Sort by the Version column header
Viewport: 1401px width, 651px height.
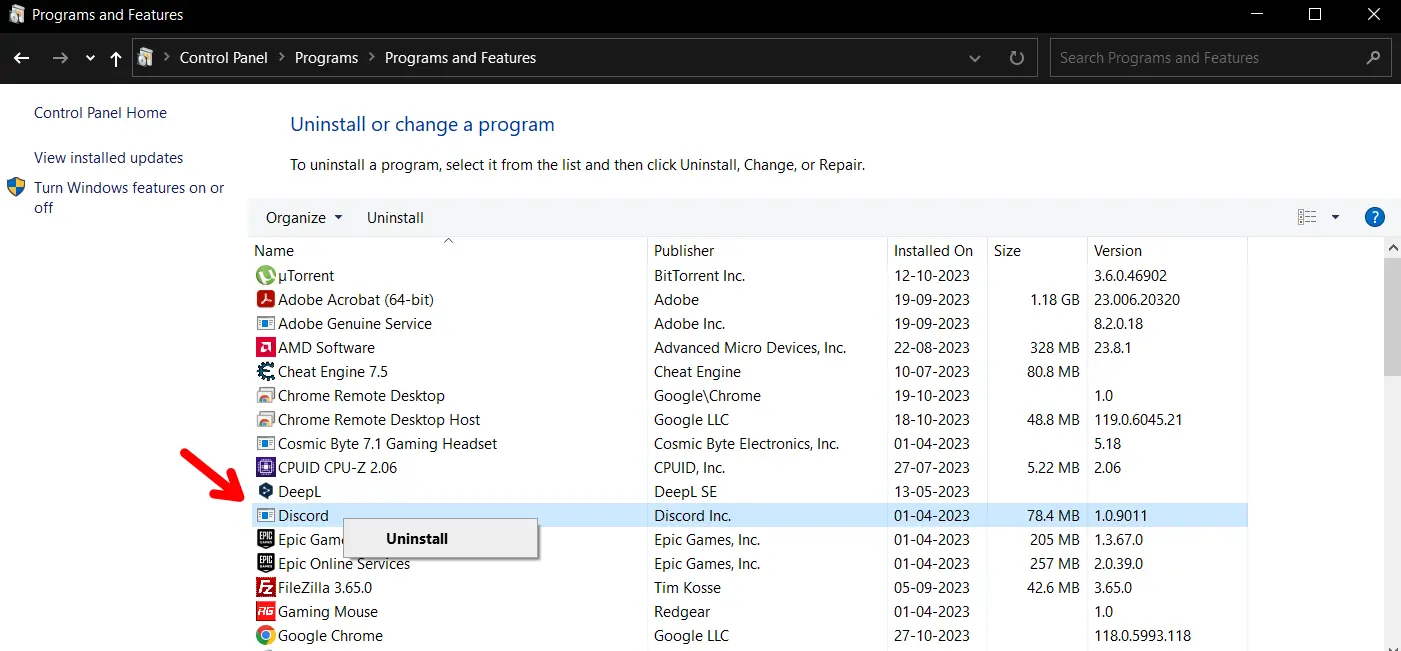(1167, 250)
